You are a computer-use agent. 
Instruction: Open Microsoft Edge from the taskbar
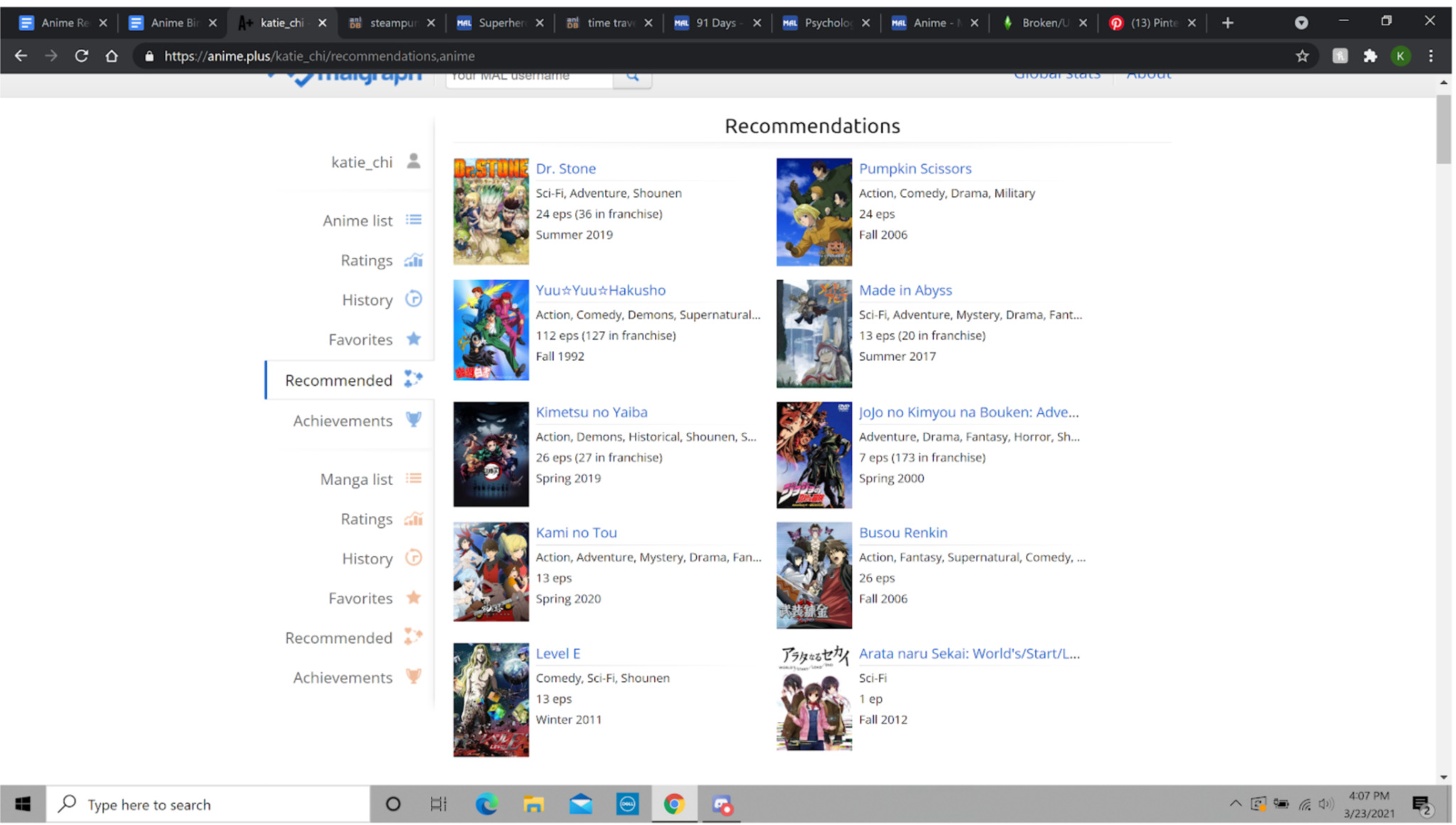coord(486,804)
